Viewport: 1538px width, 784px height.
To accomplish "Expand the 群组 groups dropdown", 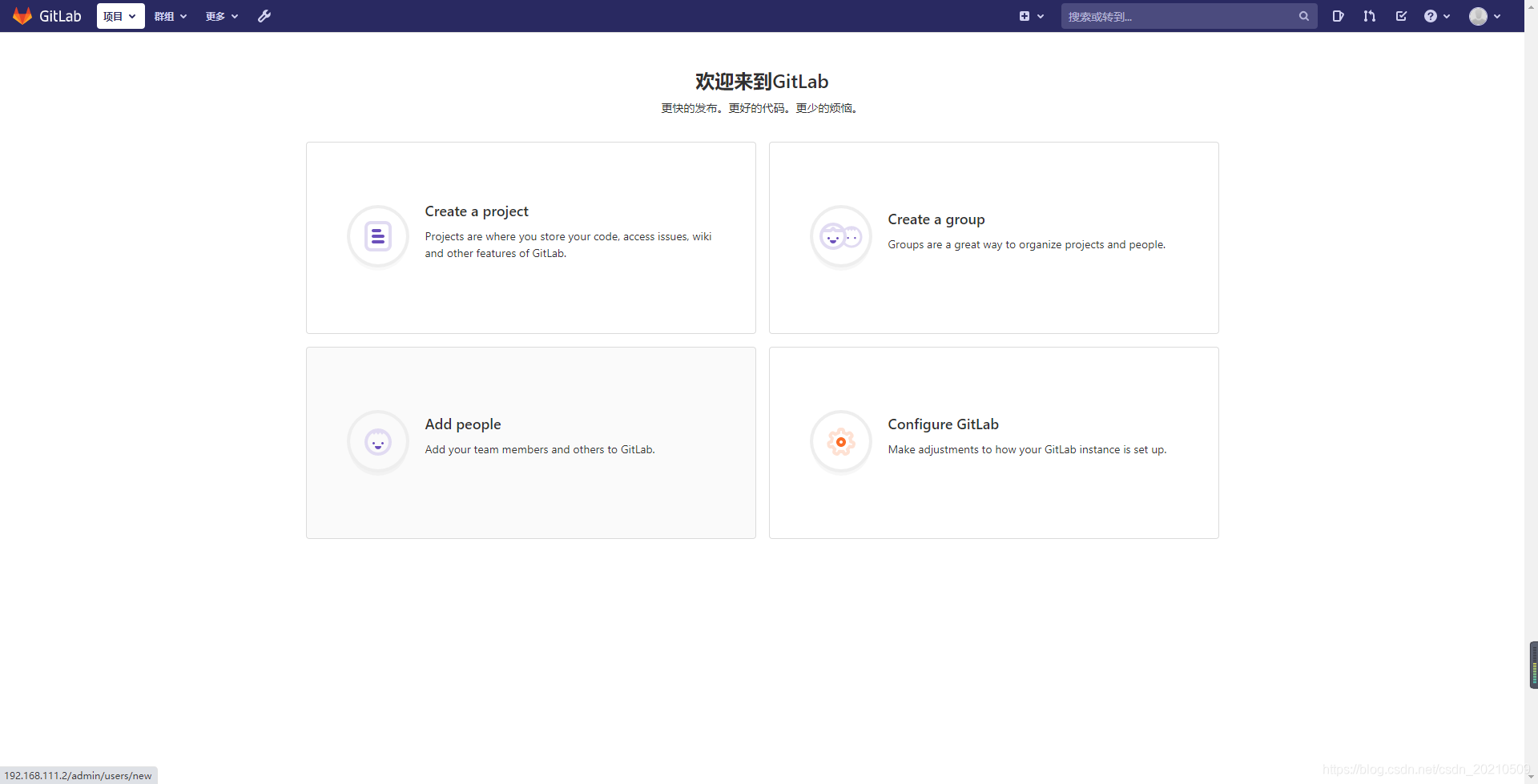I will click(x=171, y=16).
